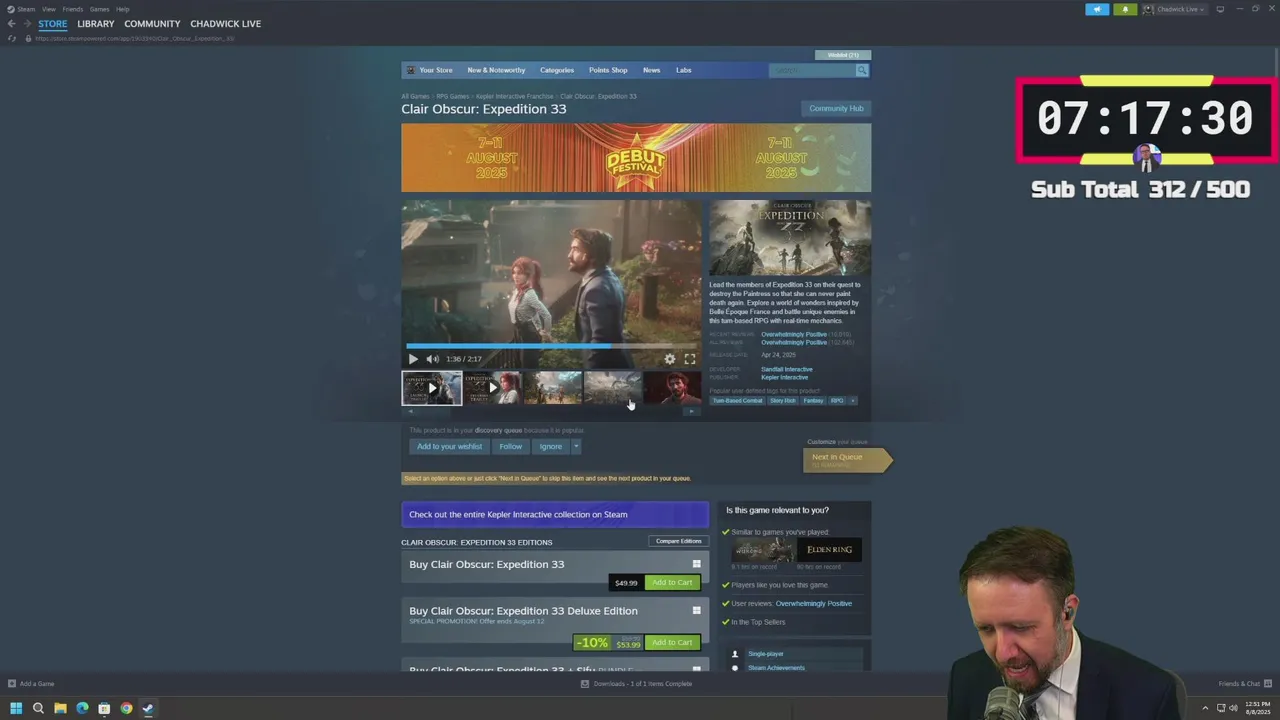Click the Turn-Based Combat tag
The image size is (1280, 720).
click(738, 401)
